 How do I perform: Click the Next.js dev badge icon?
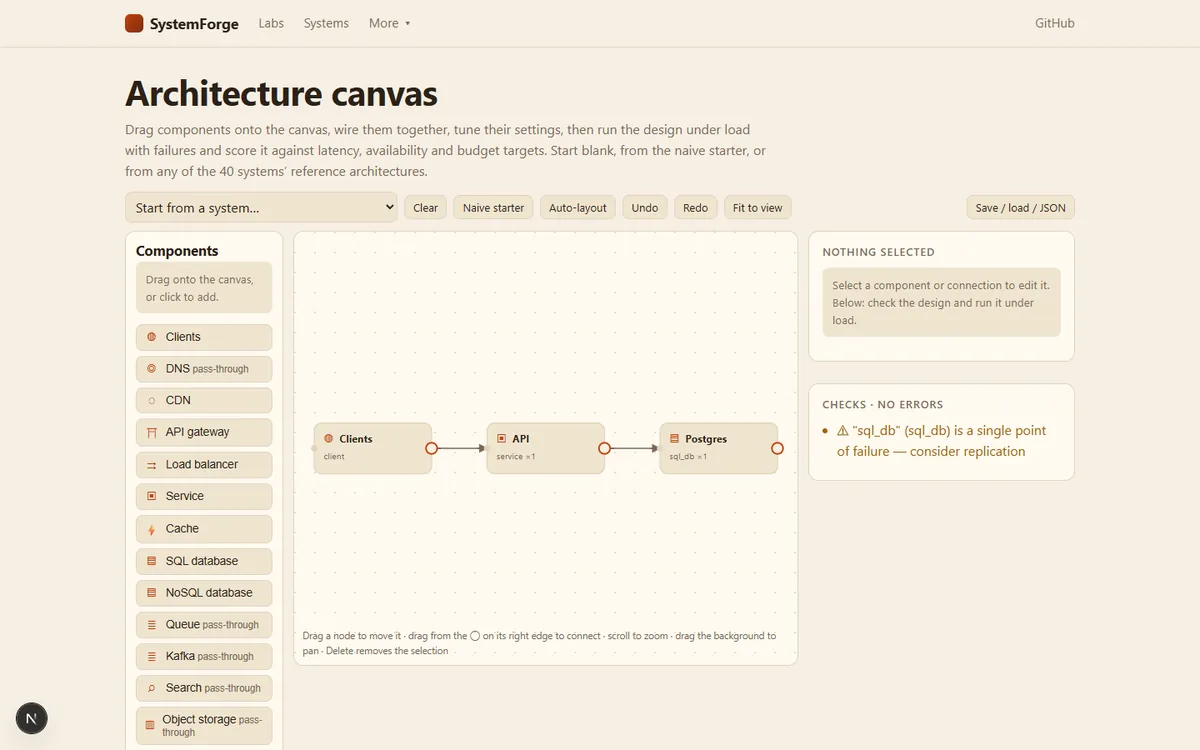(32, 718)
